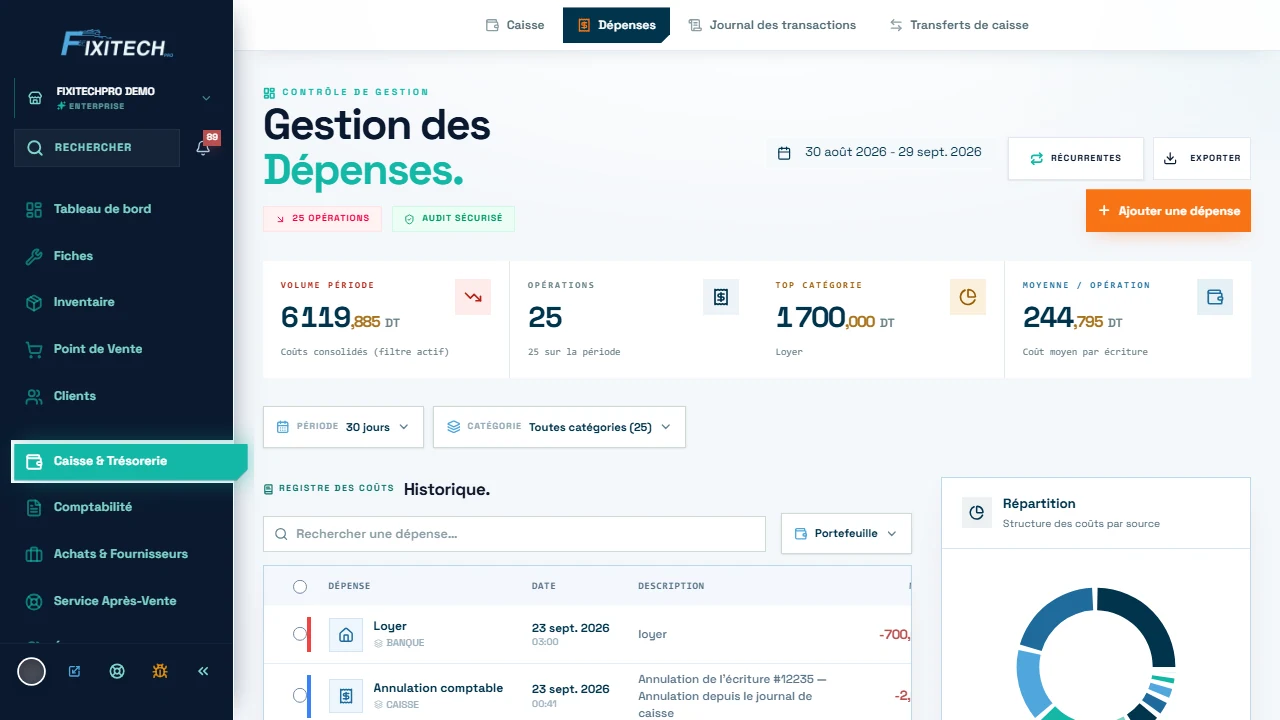
Task: Click the Dépense column header
Action: pos(349,586)
